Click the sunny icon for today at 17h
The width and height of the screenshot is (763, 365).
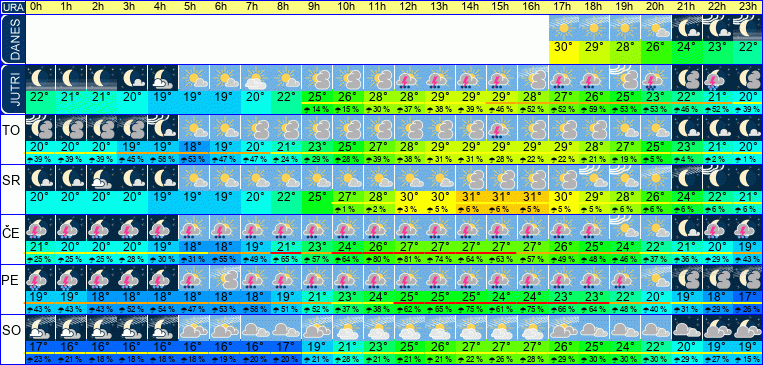click(x=563, y=28)
